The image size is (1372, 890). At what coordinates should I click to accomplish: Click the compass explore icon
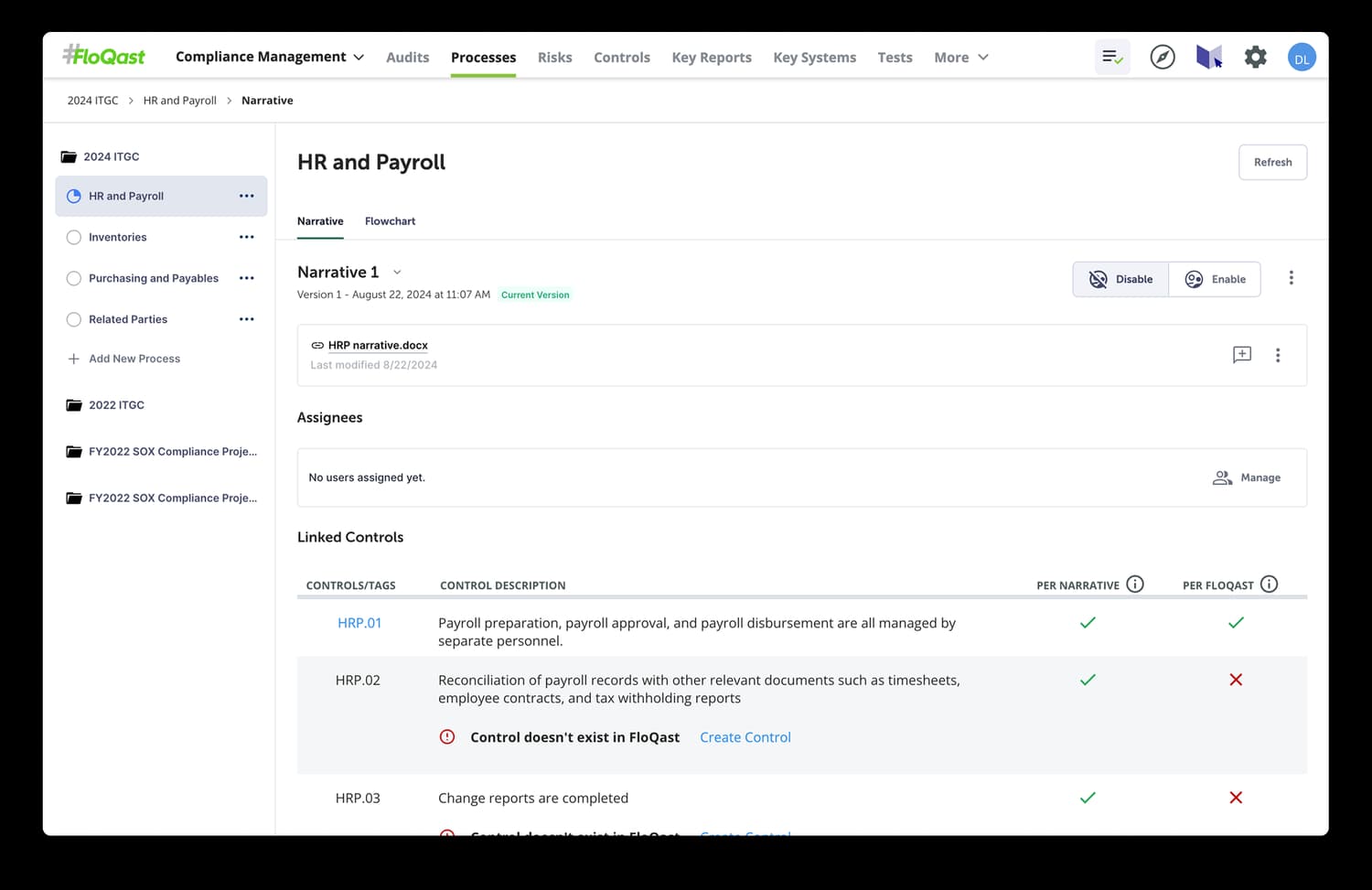pos(1163,57)
